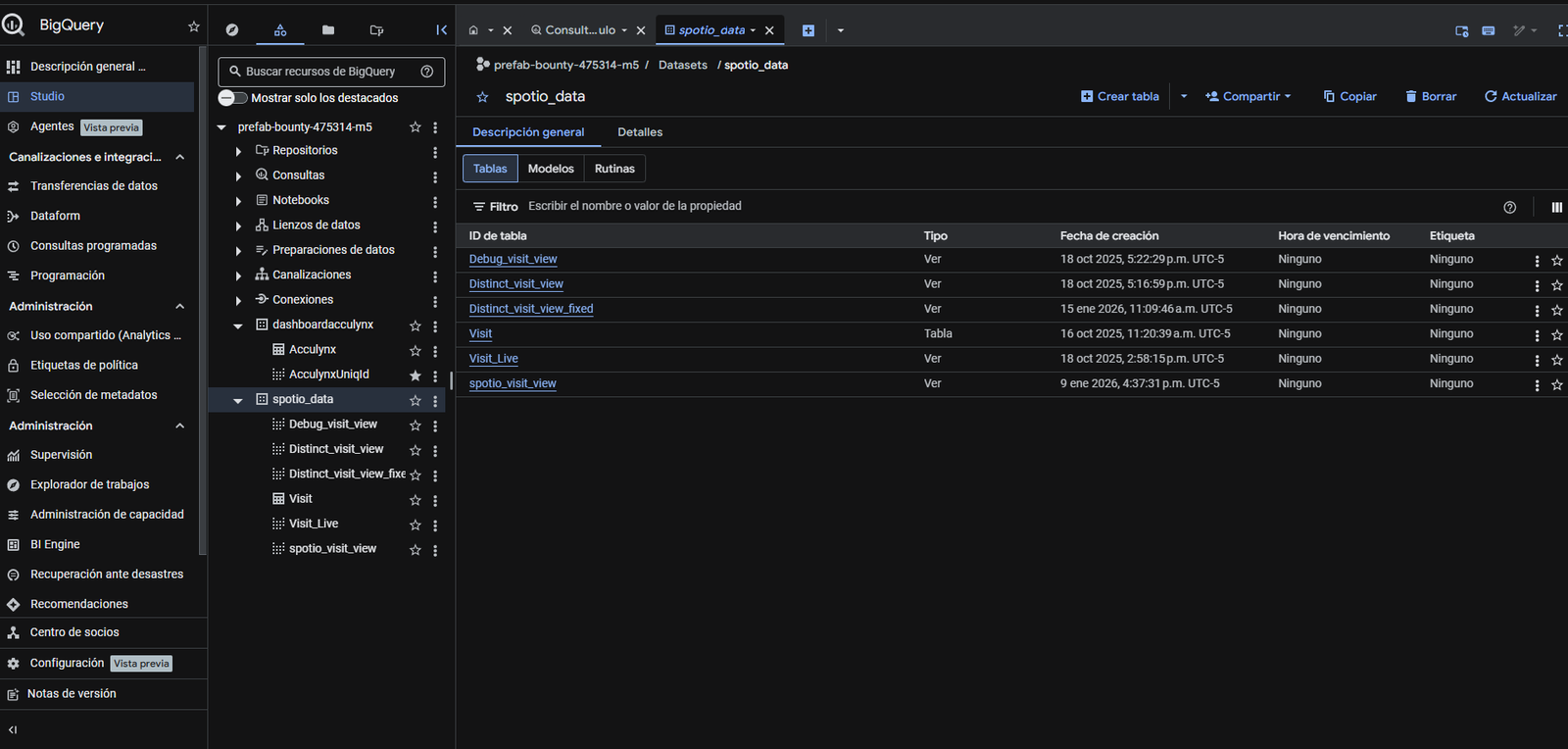Star the BigQuery product in header
The width and height of the screenshot is (1568, 749).
[194, 26]
